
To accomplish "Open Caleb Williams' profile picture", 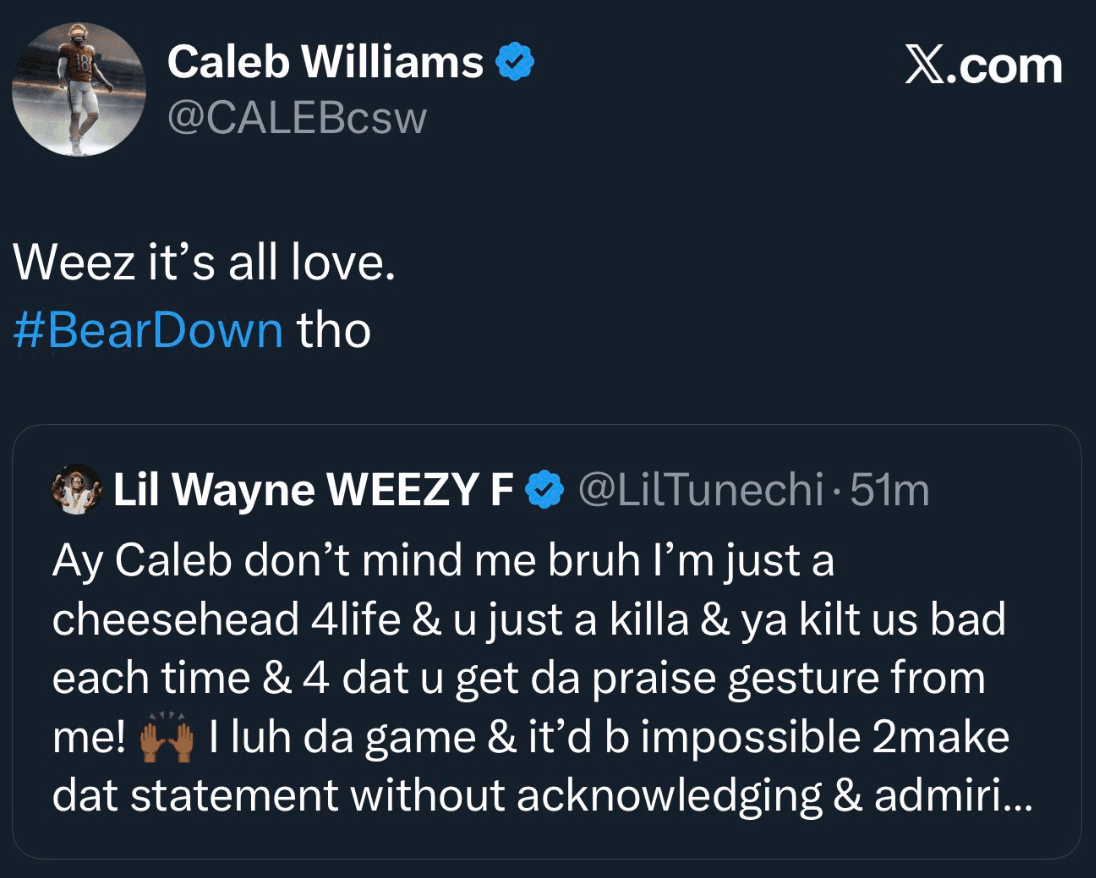I will pos(78,90).
